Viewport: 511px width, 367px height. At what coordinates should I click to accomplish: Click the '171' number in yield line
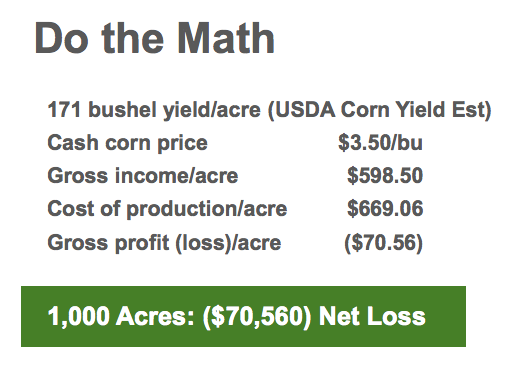click(x=64, y=110)
